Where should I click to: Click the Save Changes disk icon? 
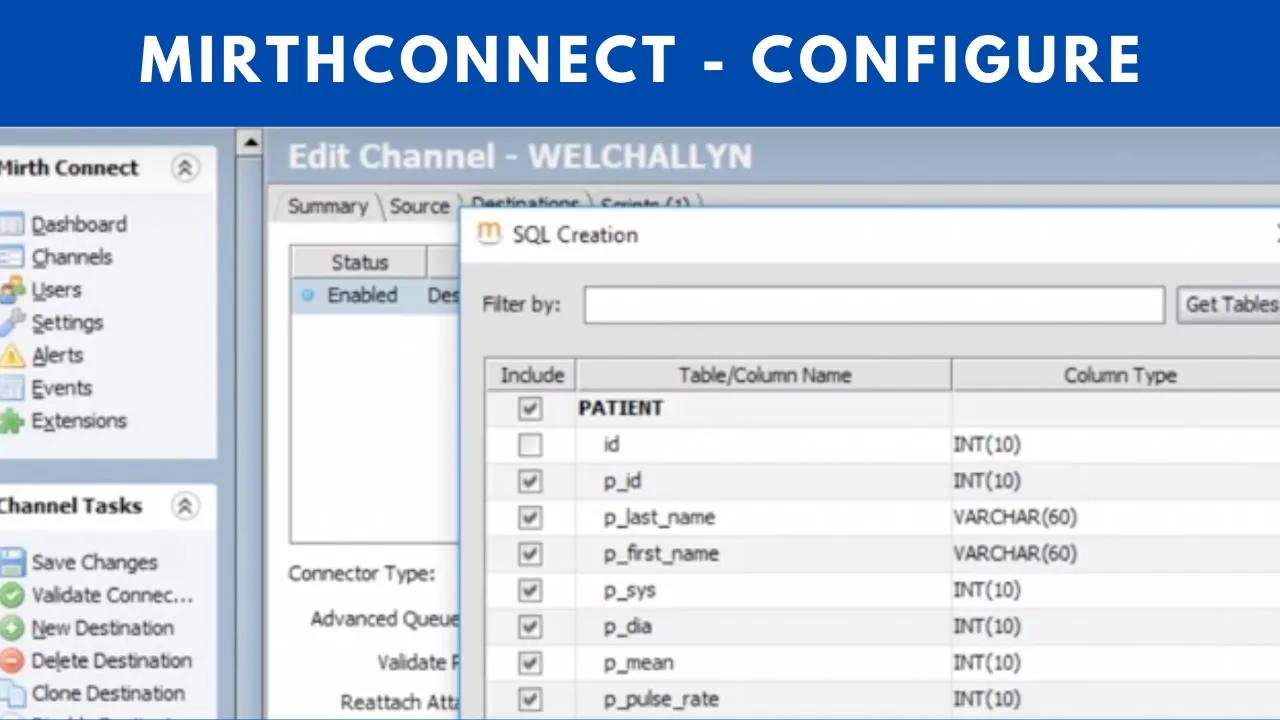pyautogui.click(x=11, y=562)
